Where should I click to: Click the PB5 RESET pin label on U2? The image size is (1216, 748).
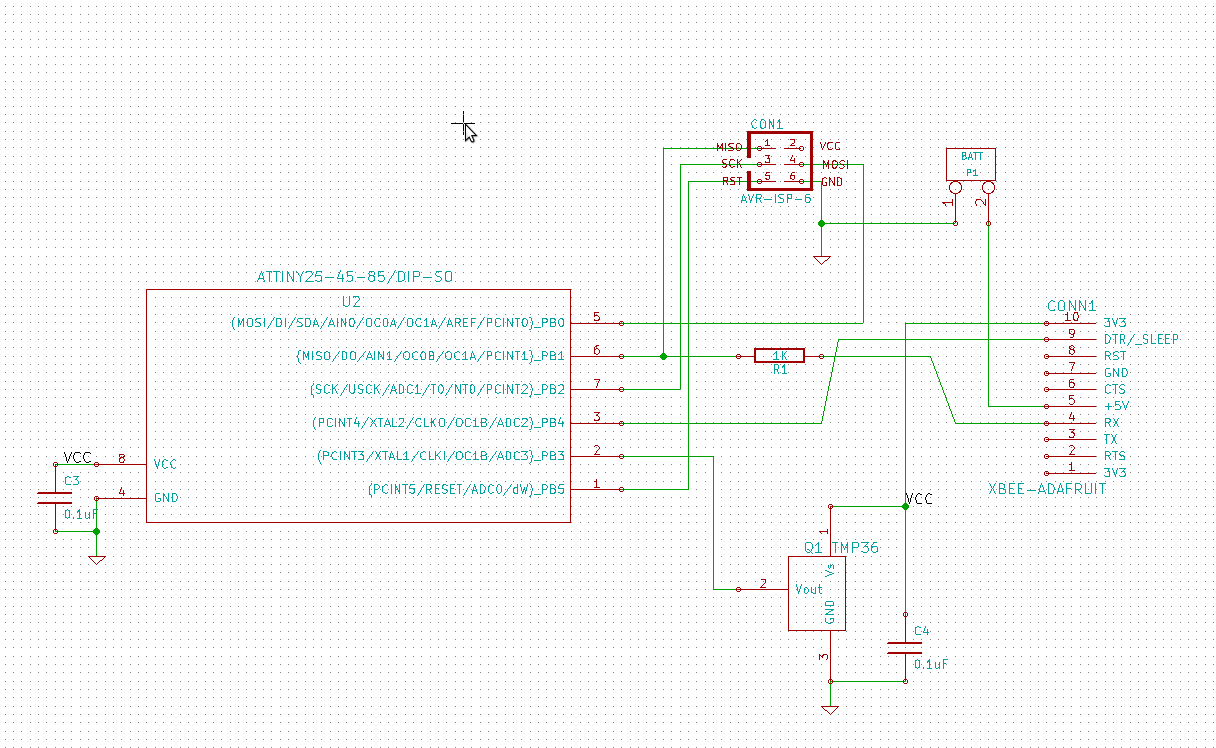(x=467, y=489)
